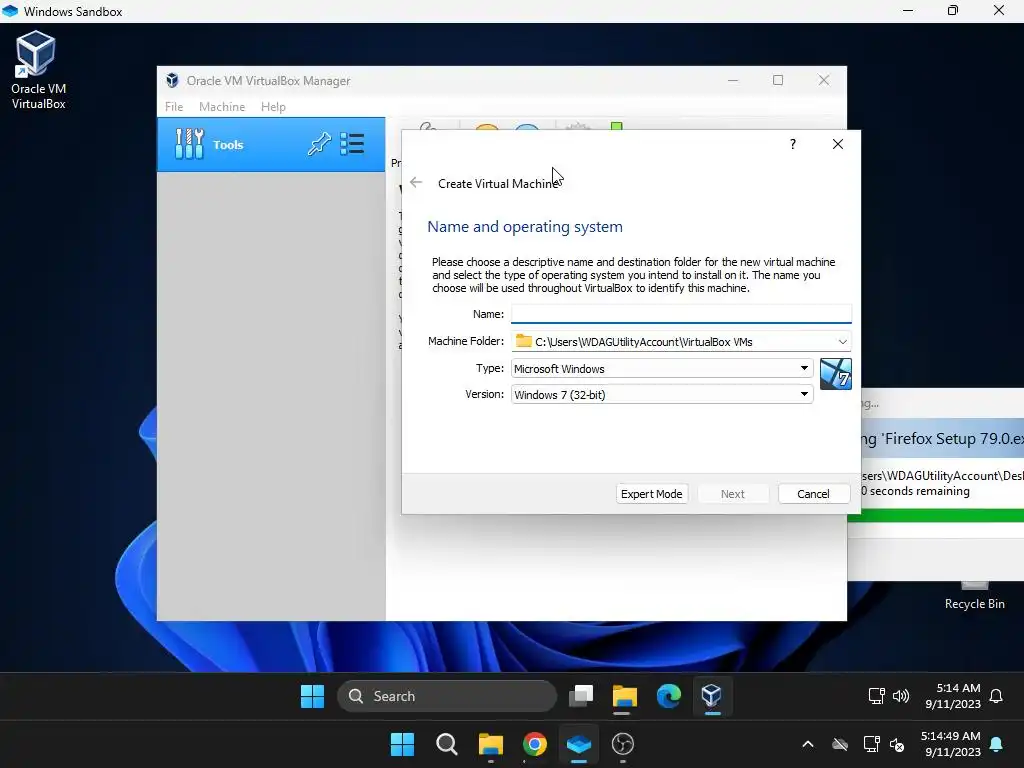Open host Search magnifier icon
Viewport: 1024px width, 768px height.
click(x=447, y=744)
